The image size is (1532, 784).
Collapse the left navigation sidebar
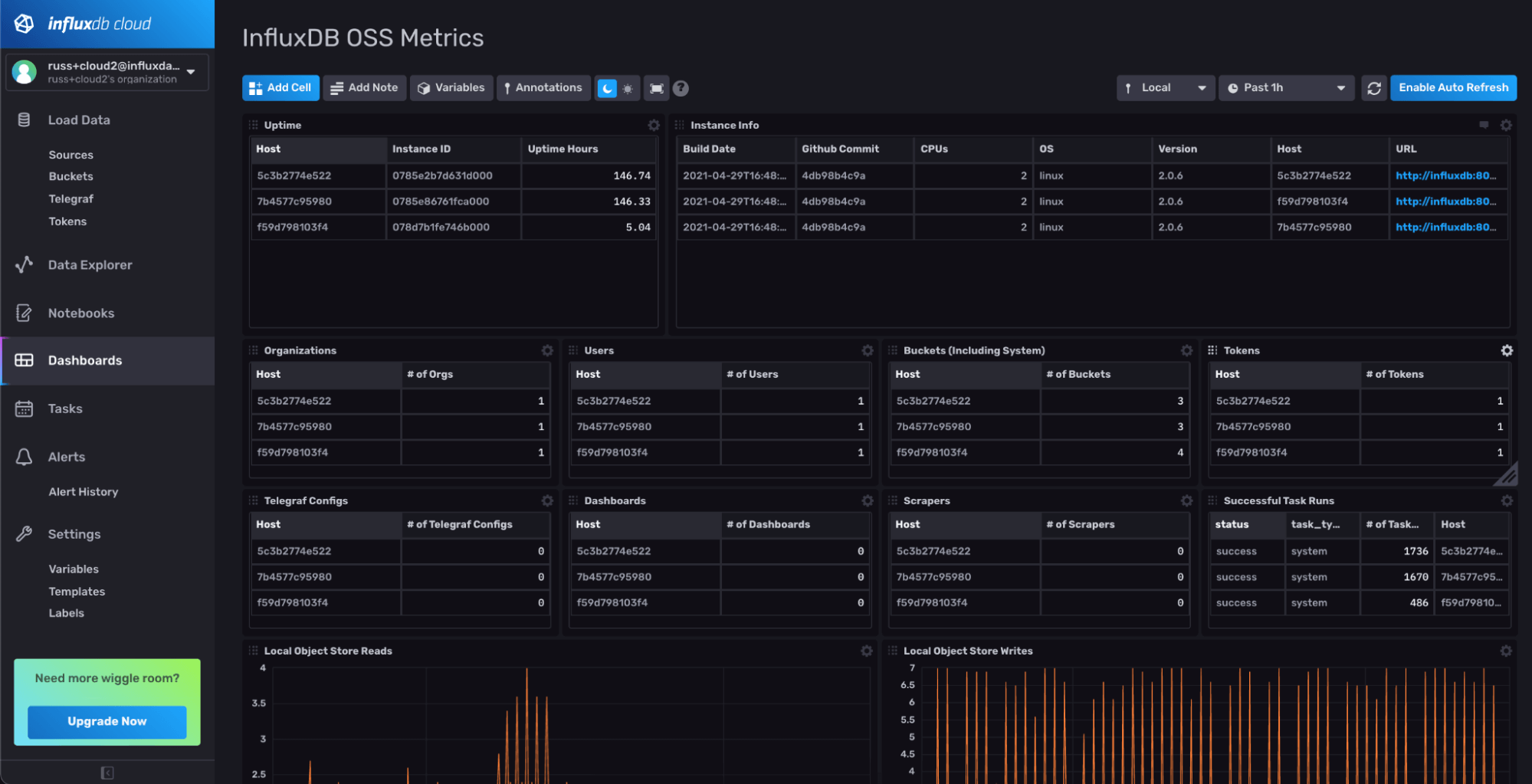pos(107,773)
